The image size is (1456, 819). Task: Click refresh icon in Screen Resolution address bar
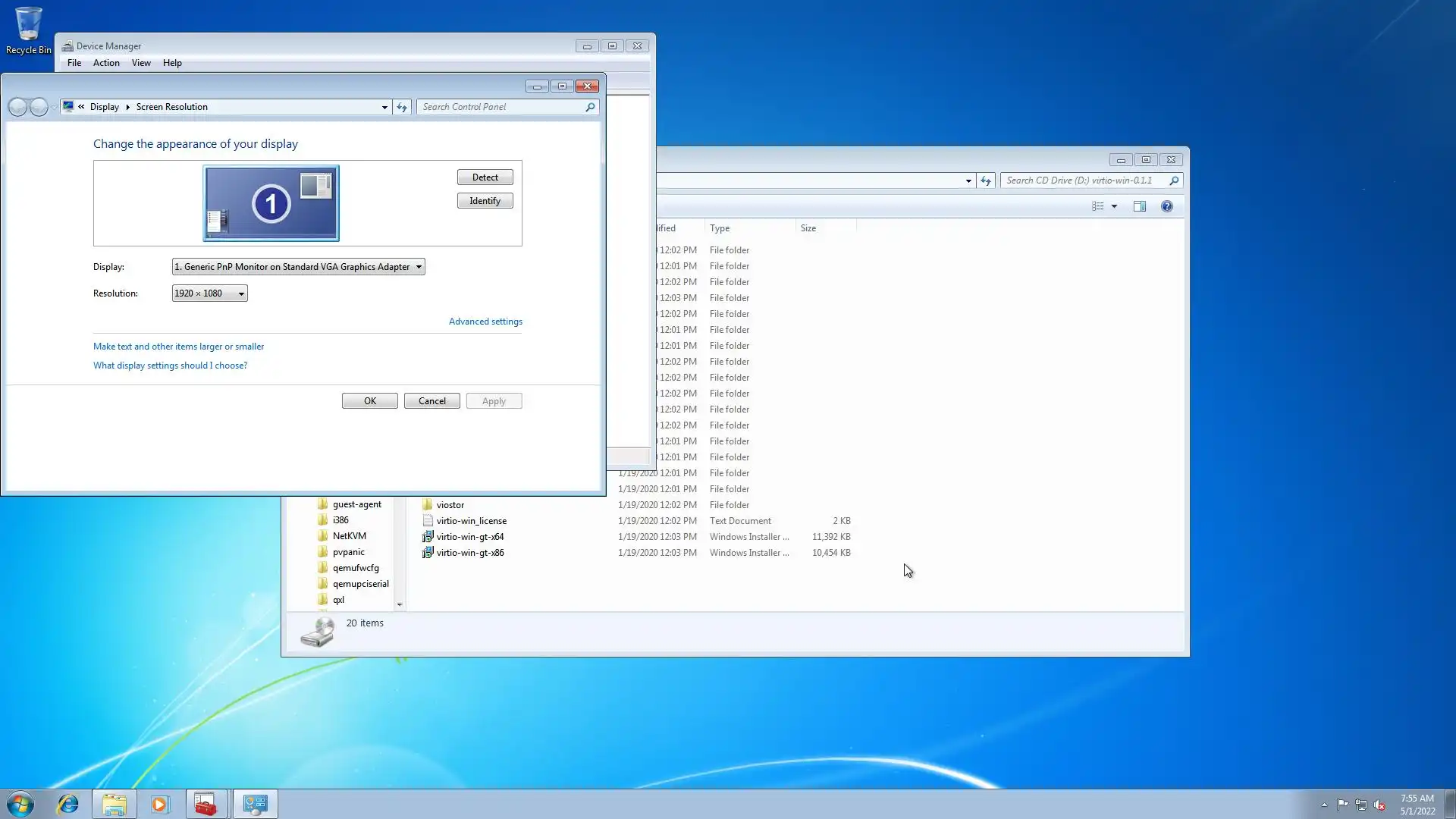point(402,107)
